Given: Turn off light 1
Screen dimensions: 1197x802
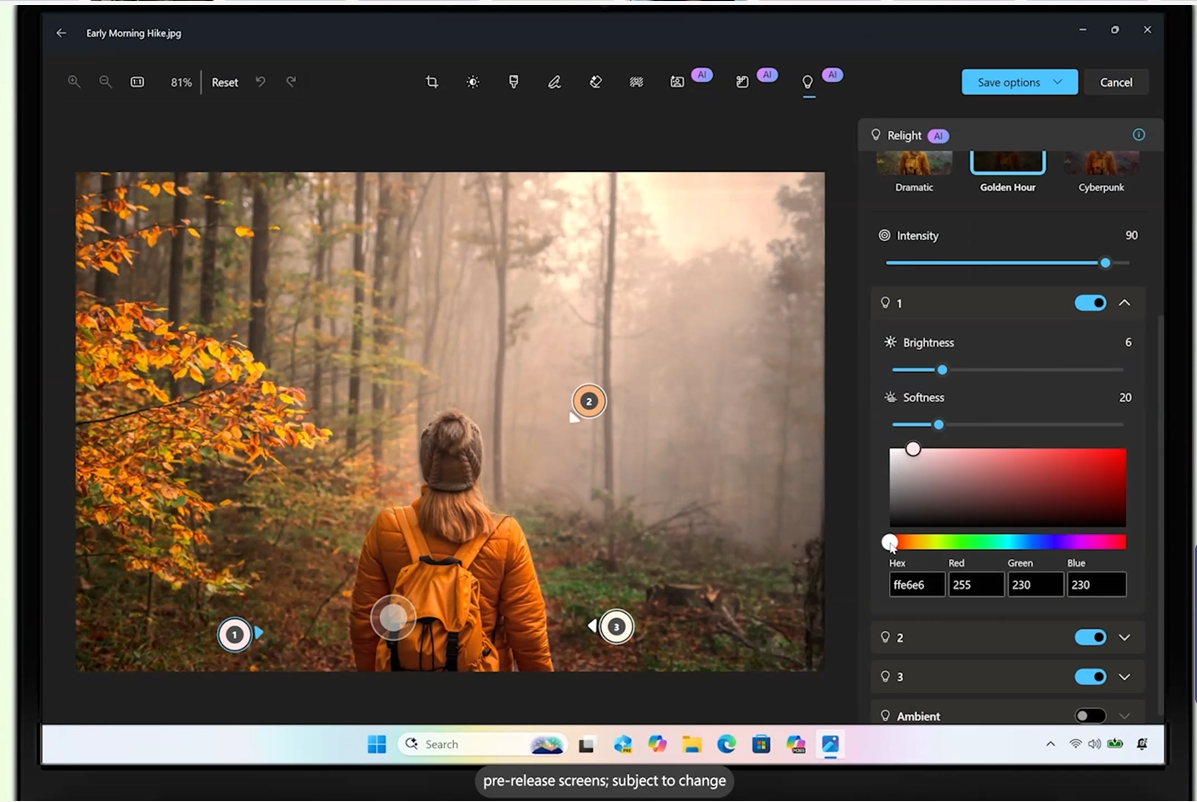Looking at the screenshot, I should pyautogui.click(x=1090, y=303).
